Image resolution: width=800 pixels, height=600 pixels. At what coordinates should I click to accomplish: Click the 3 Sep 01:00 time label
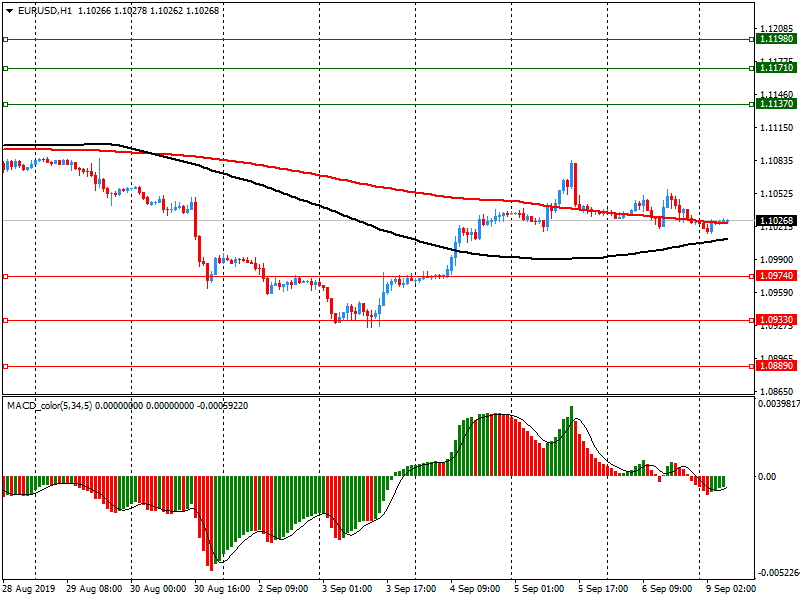pyautogui.click(x=347, y=588)
